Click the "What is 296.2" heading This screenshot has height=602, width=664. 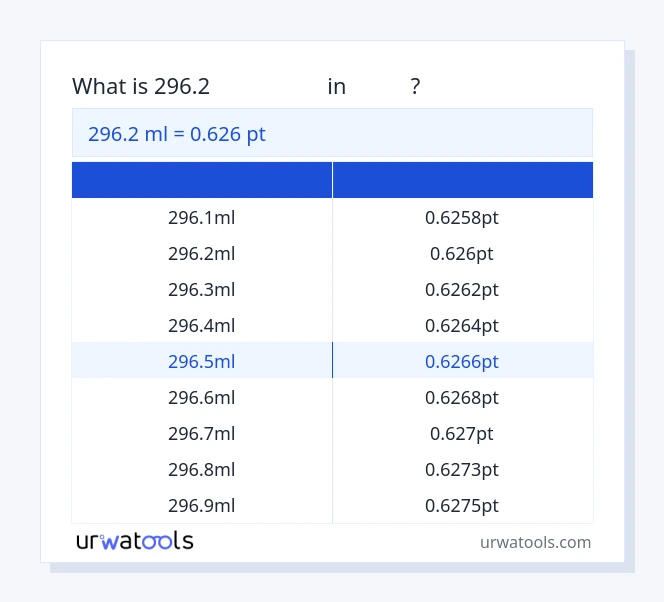click(141, 86)
